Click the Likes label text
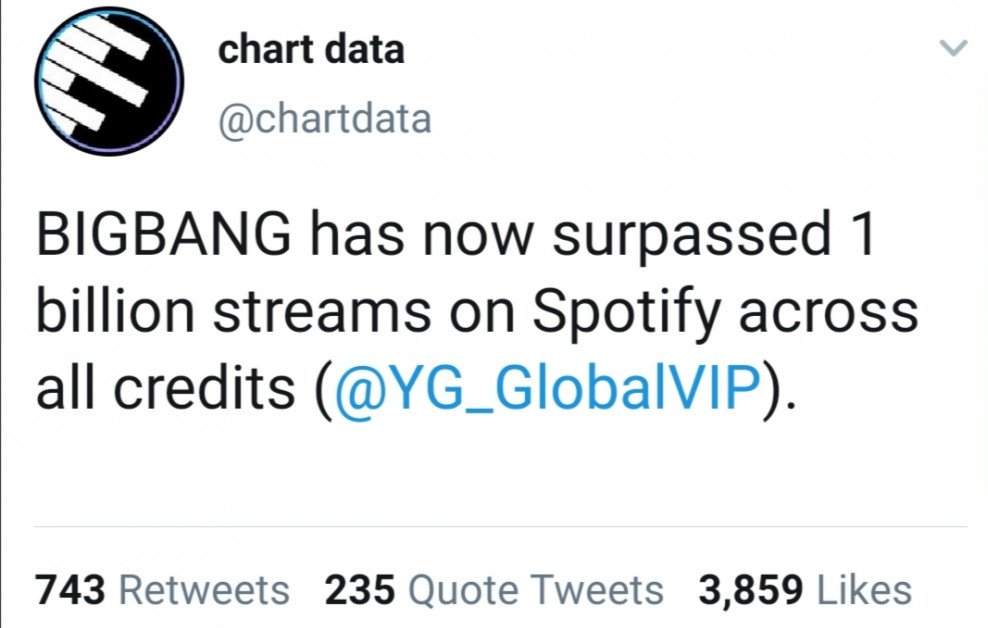 tap(864, 590)
